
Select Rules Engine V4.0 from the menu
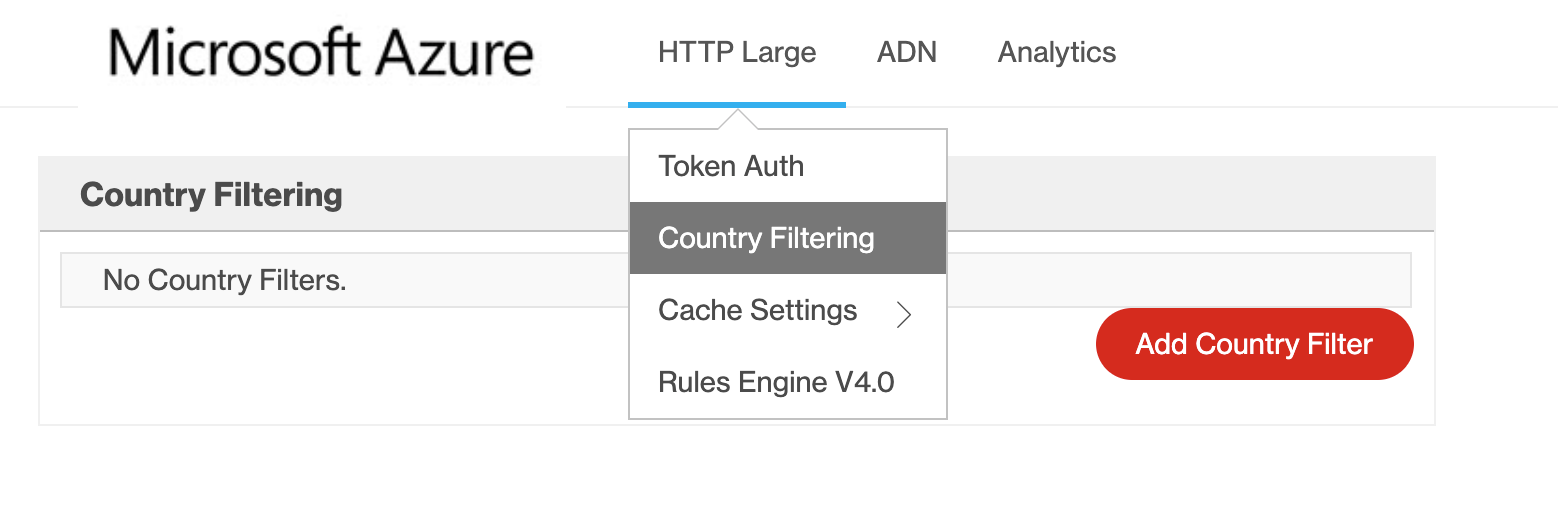pyautogui.click(x=788, y=382)
